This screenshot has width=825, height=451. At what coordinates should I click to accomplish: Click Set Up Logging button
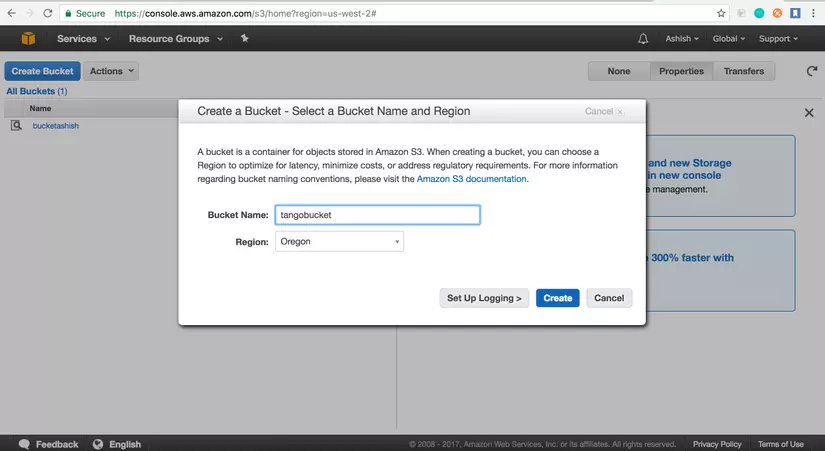coord(484,298)
